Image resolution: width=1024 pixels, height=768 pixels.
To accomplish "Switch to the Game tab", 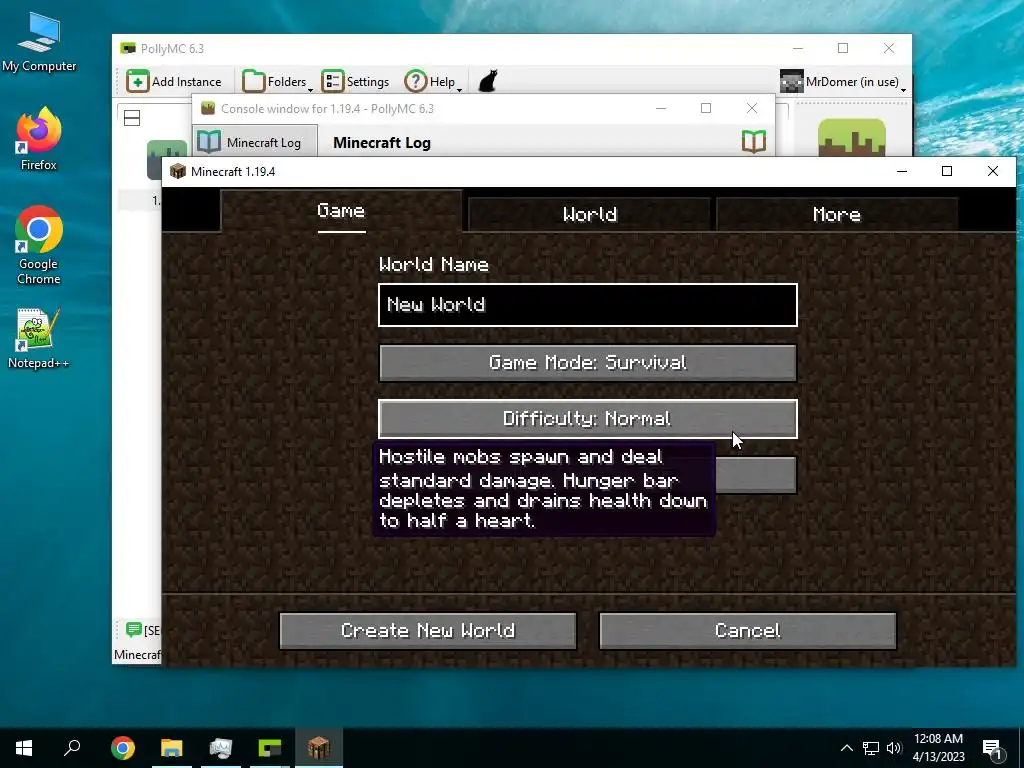I will [341, 211].
